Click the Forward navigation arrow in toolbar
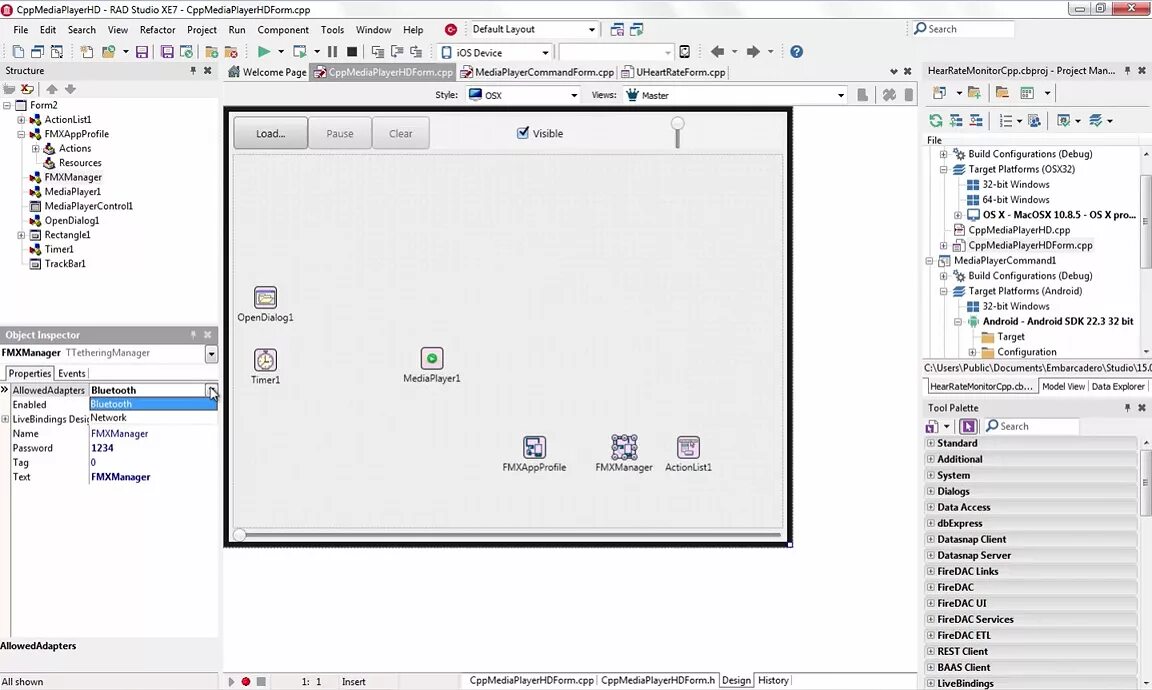 tap(753, 51)
